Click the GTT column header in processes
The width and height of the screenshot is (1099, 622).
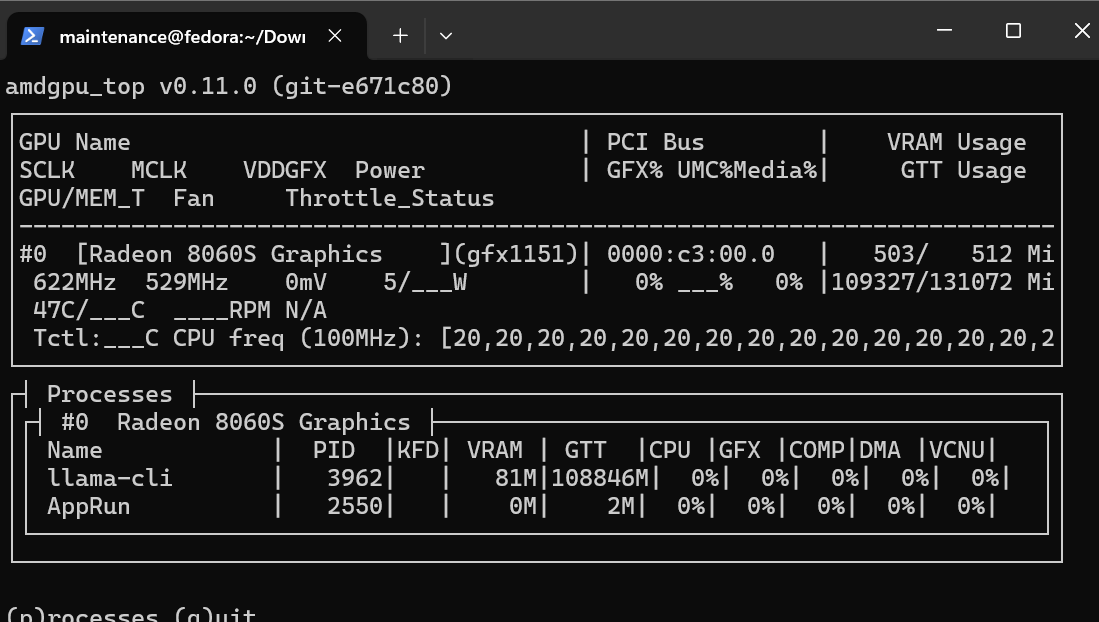pyautogui.click(x=585, y=450)
